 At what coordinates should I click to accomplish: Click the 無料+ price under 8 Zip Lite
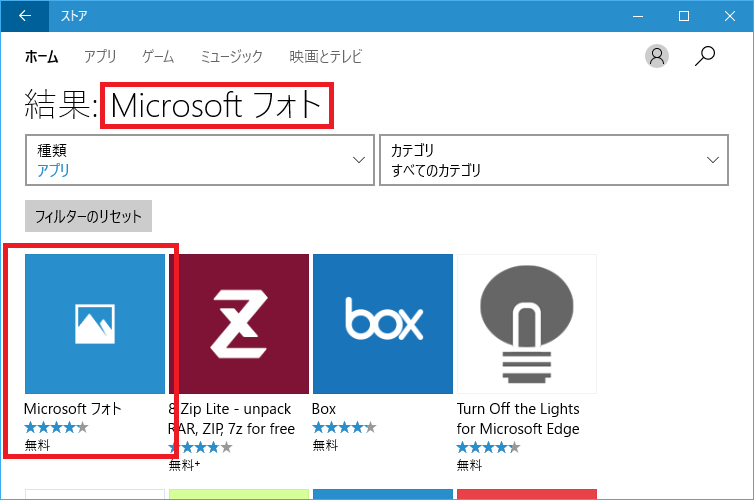point(184,465)
